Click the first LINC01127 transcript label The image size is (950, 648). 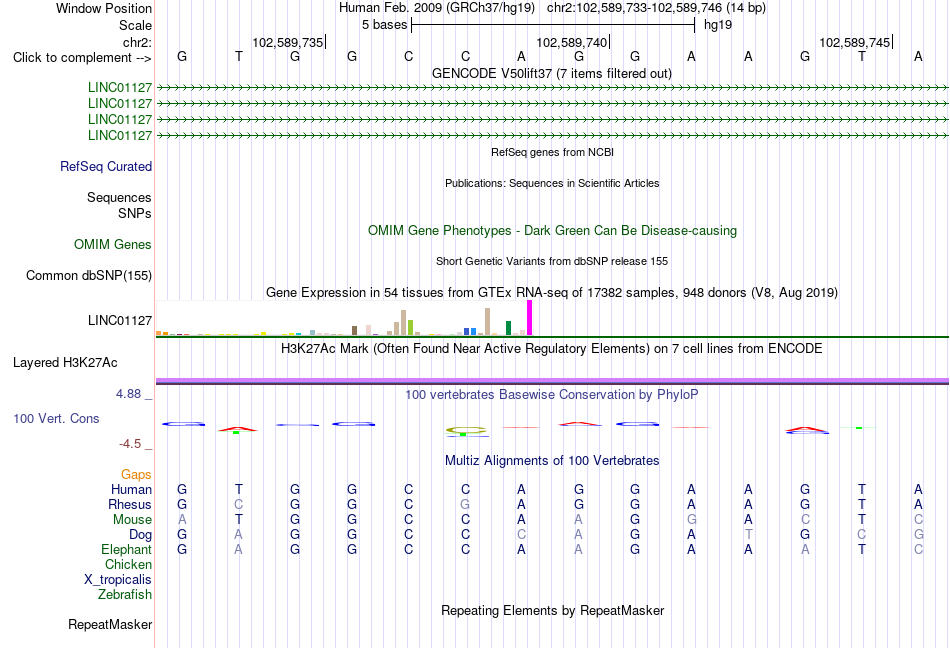[120, 88]
